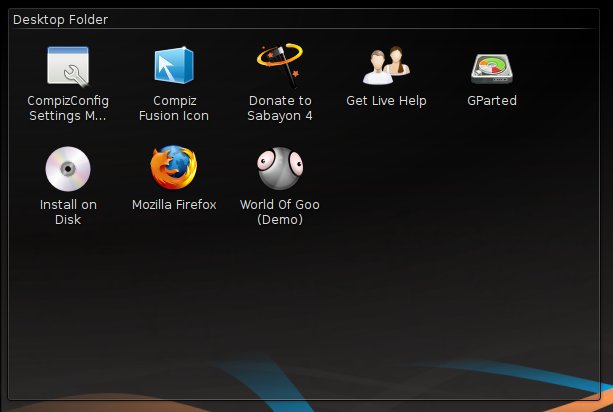The height and width of the screenshot is (412, 613).
Task: Select the "Donate to Sabayon 4" label
Action: (280, 108)
